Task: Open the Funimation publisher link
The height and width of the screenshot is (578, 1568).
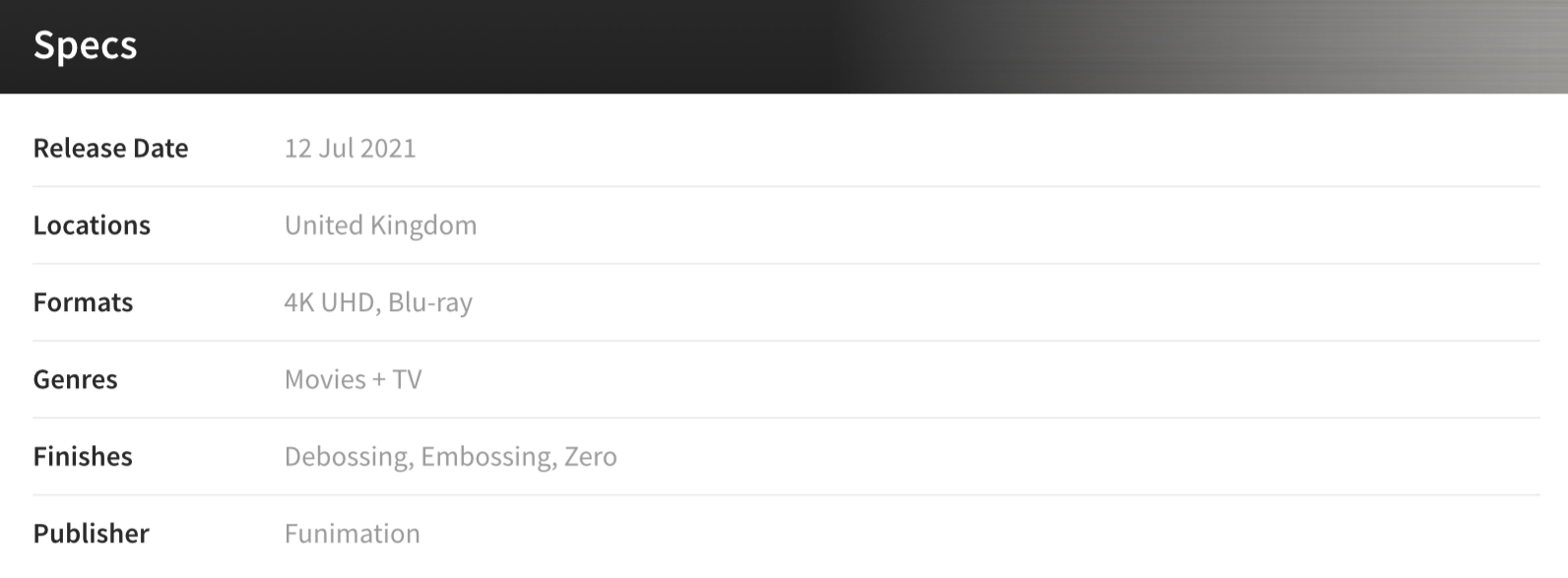Action: 353,533
